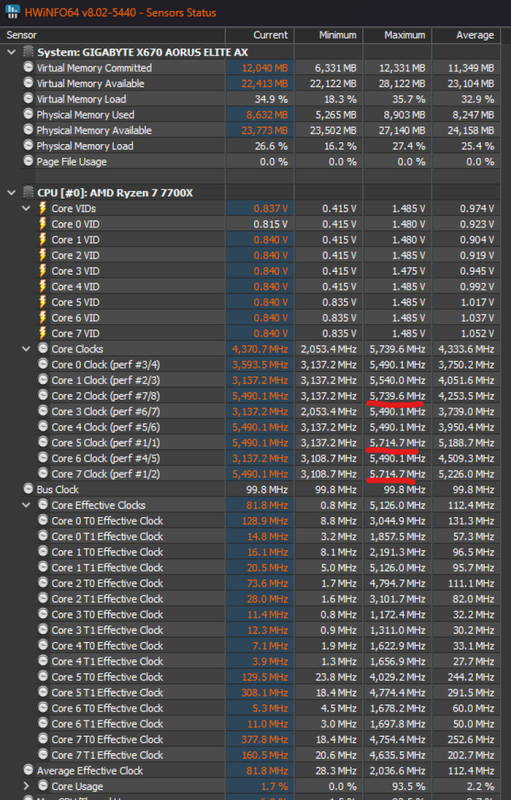Click the HWiNFO64 app icon in title bar
Viewport: 511px width, 800px height.
[x=12, y=12]
